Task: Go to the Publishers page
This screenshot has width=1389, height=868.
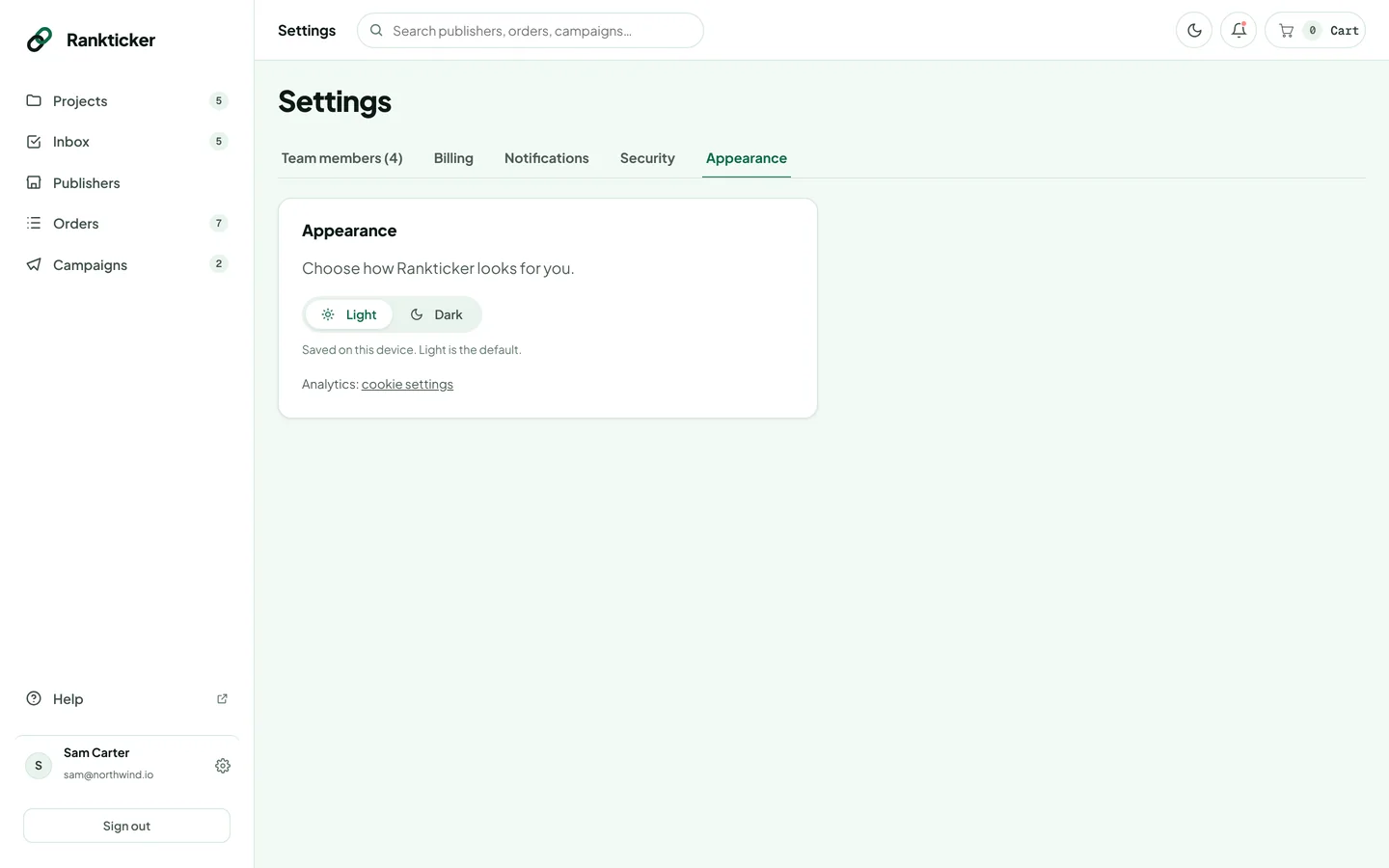Action: coord(126,183)
